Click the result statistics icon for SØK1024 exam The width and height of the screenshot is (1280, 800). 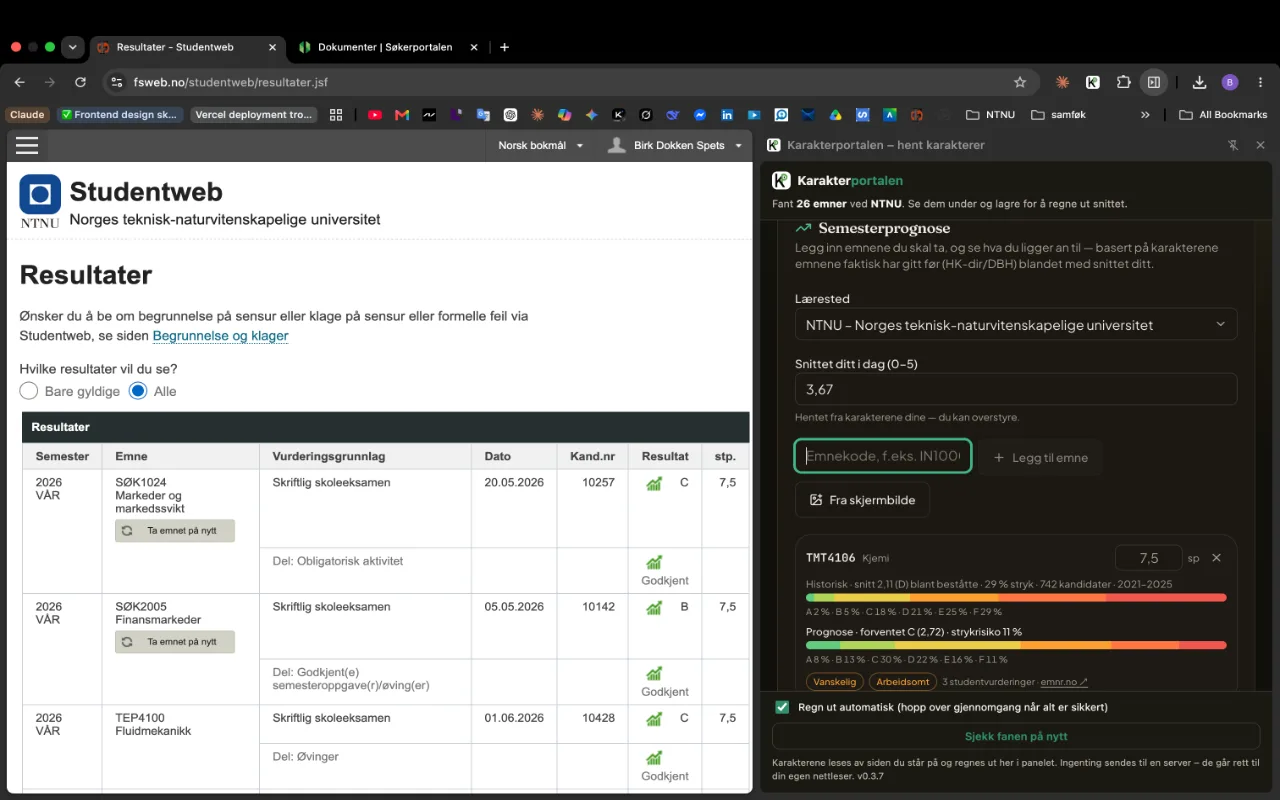(x=654, y=484)
